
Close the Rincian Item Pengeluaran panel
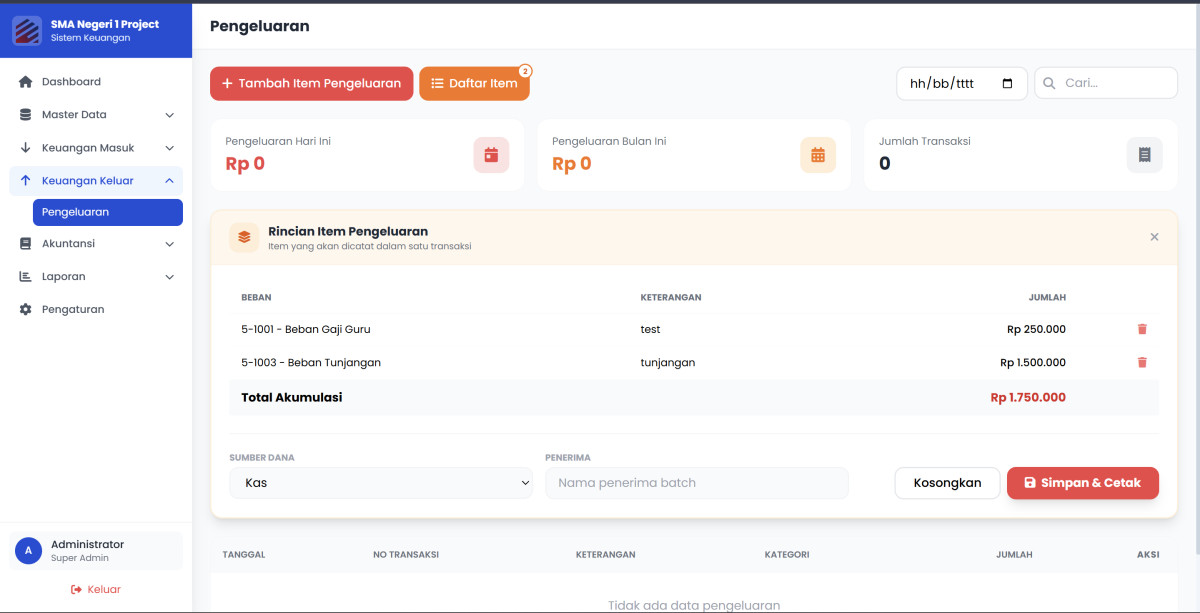tap(1154, 237)
